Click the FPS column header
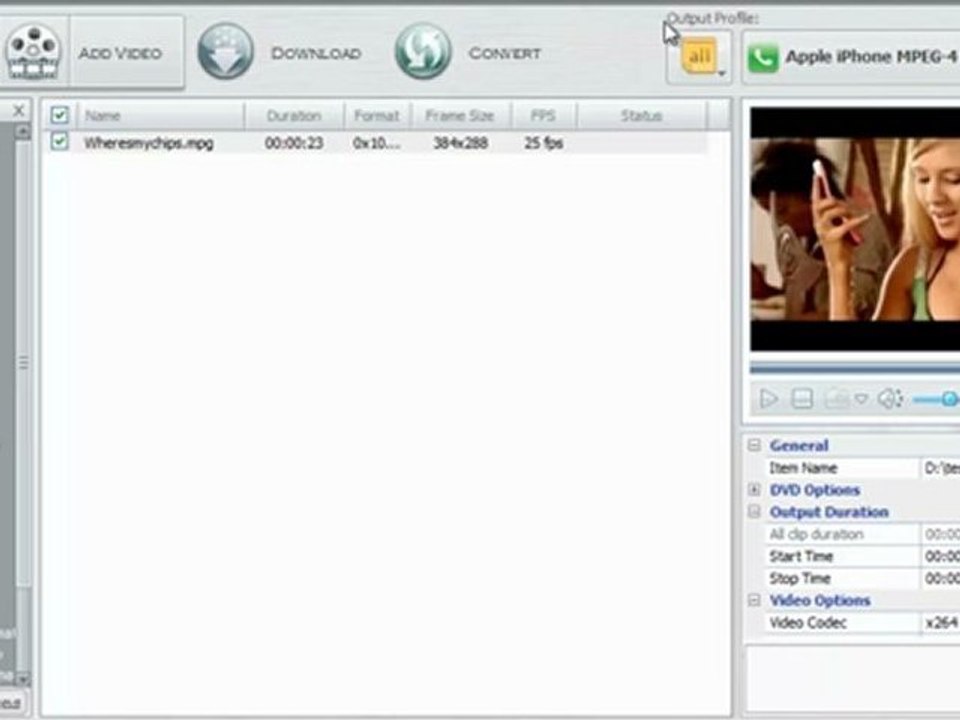The width and height of the screenshot is (960, 720). (x=543, y=116)
